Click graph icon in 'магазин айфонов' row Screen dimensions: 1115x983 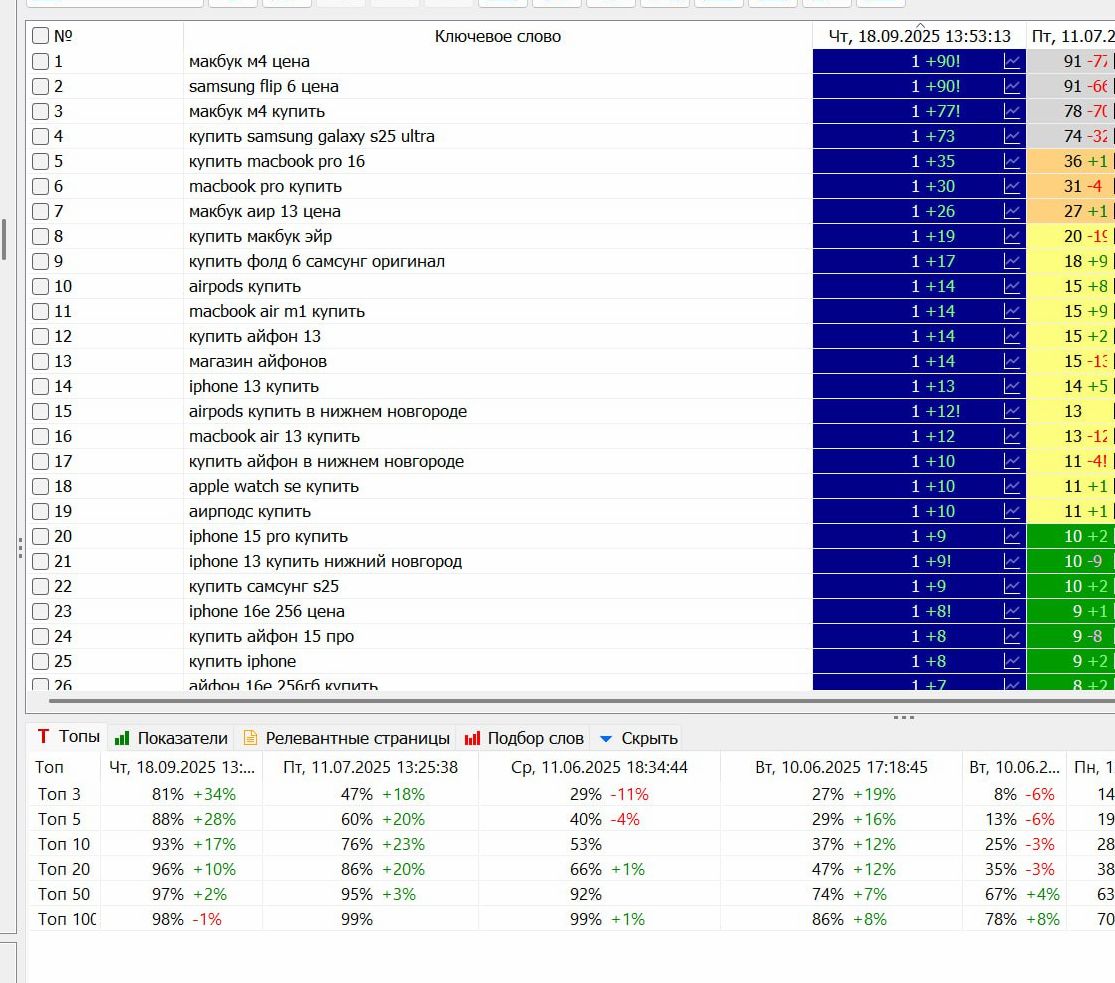pyautogui.click(x=1012, y=361)
